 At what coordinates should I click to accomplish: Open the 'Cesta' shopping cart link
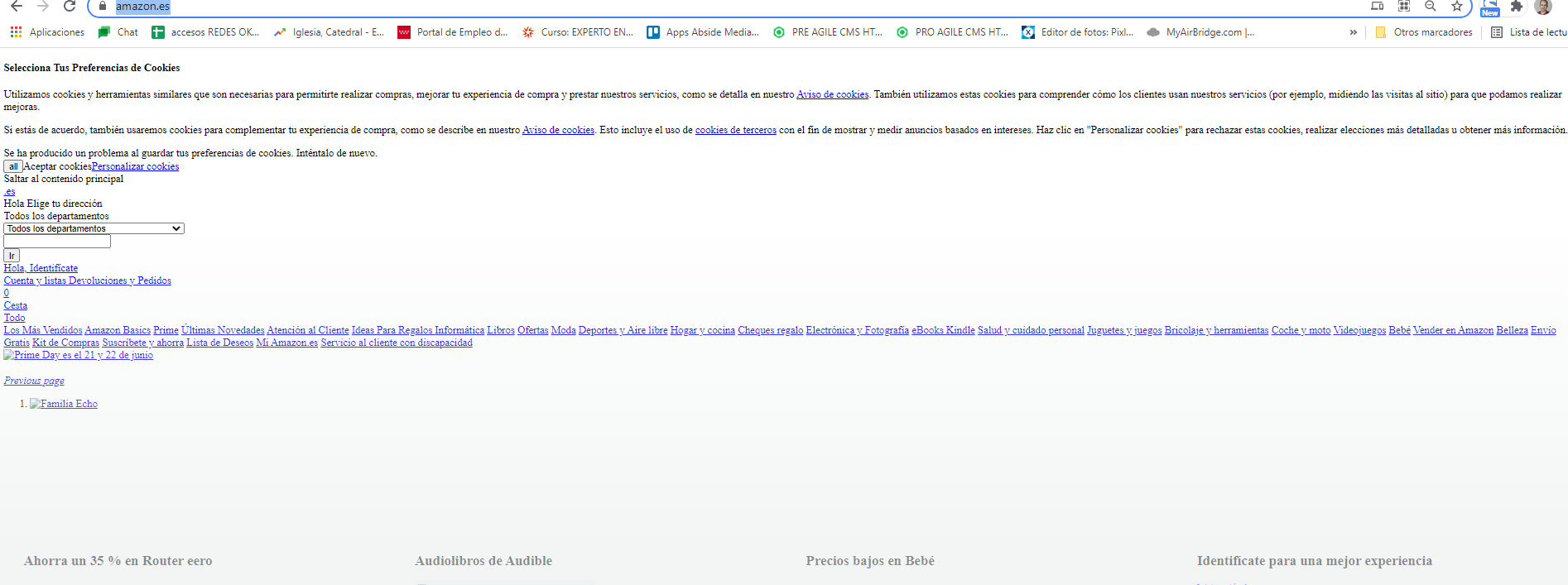(x=15, y=305)
